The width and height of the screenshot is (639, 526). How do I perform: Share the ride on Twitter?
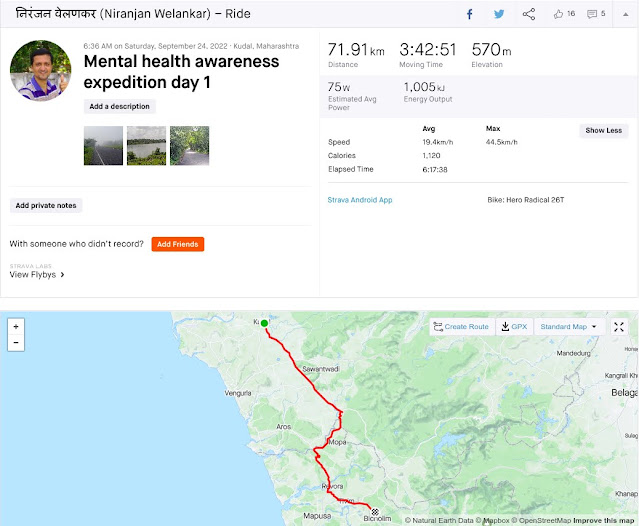pos(499,14)
